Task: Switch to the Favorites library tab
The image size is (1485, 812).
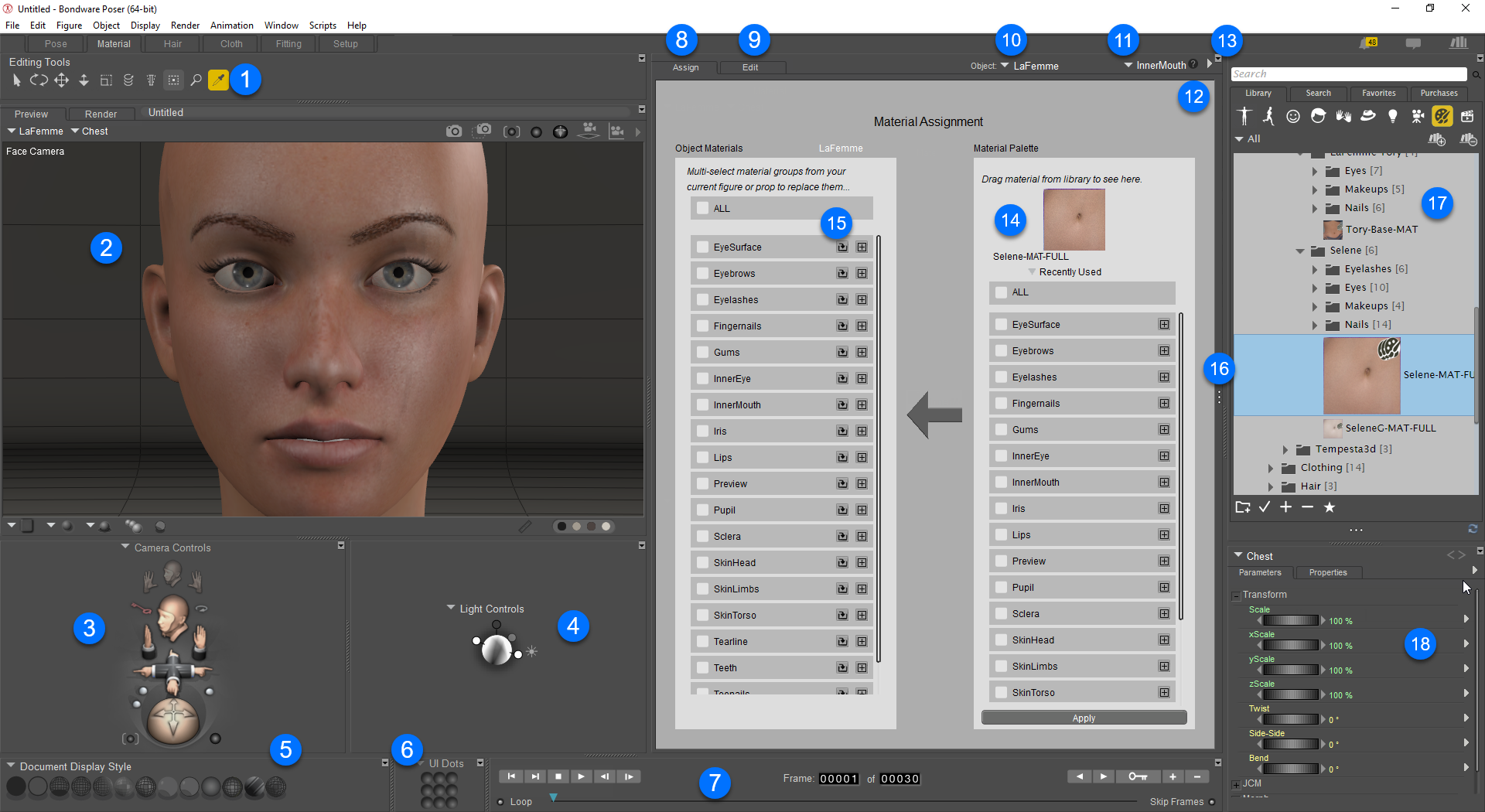Action: click(1378, 93)
